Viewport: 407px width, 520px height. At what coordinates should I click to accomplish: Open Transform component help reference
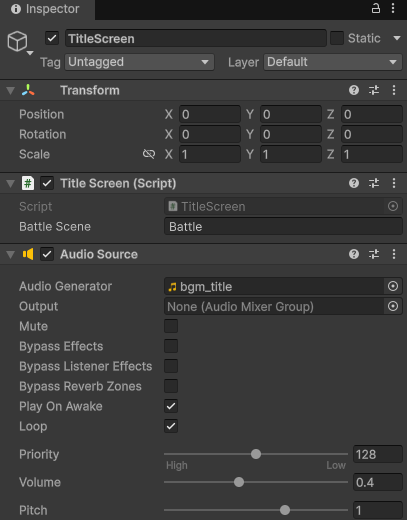click(354, 90)
